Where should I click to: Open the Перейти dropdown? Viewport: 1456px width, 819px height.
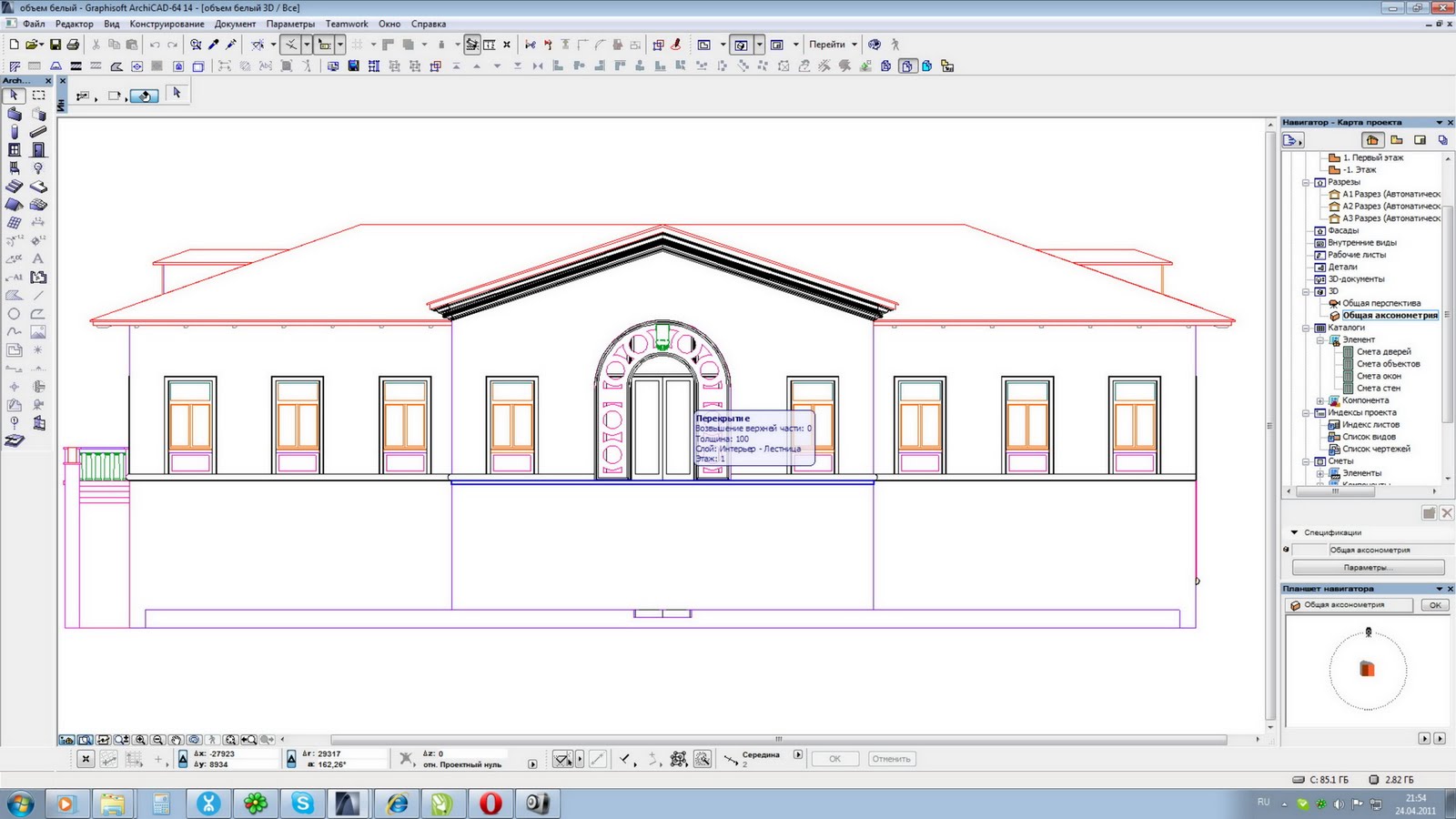(833, 44)
